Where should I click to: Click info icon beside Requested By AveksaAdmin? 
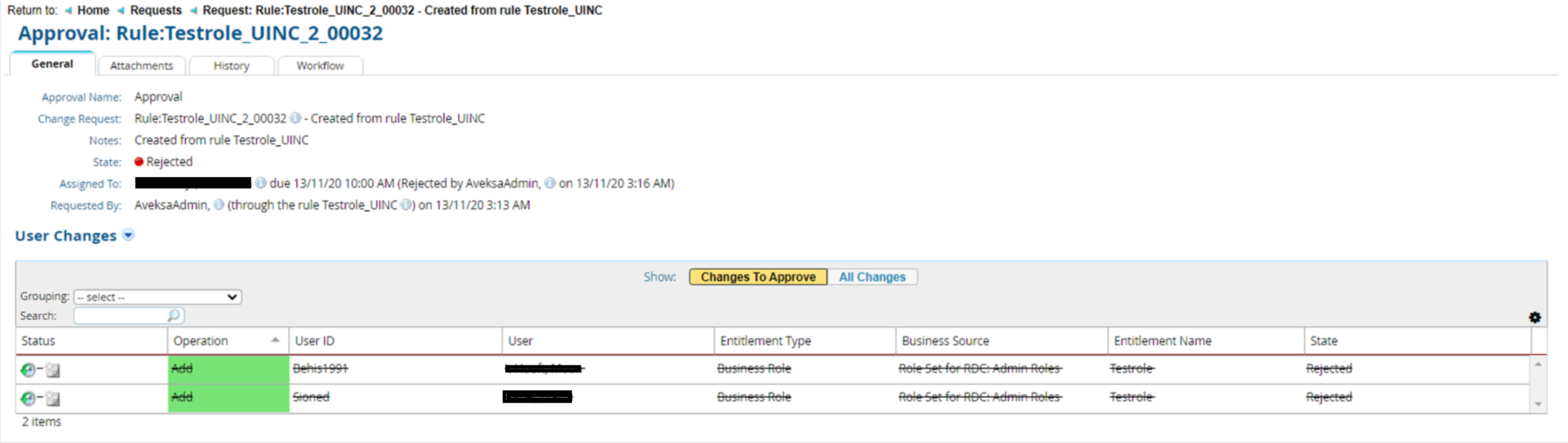point(219,205)
